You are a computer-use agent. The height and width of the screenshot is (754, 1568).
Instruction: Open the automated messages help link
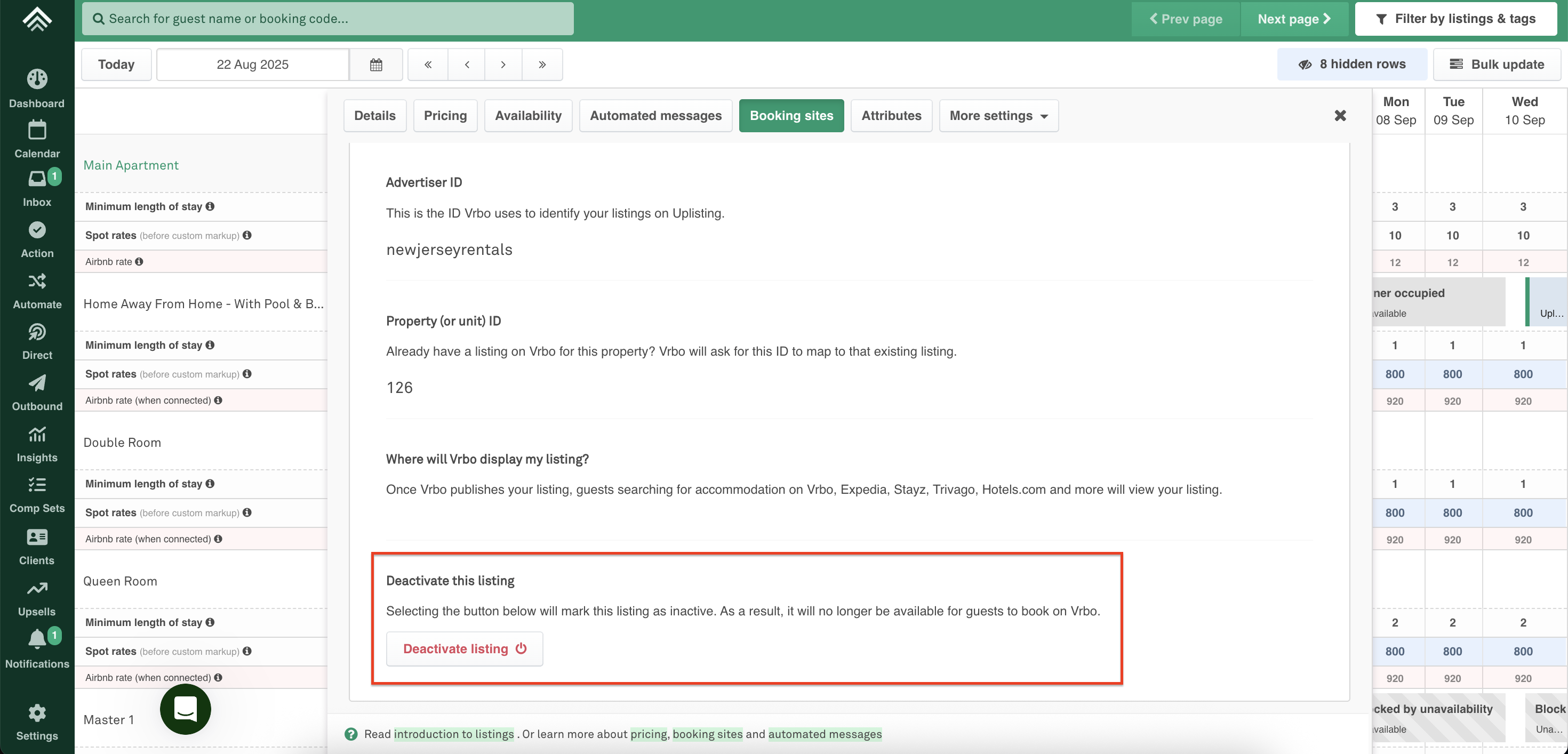[825, 734]
